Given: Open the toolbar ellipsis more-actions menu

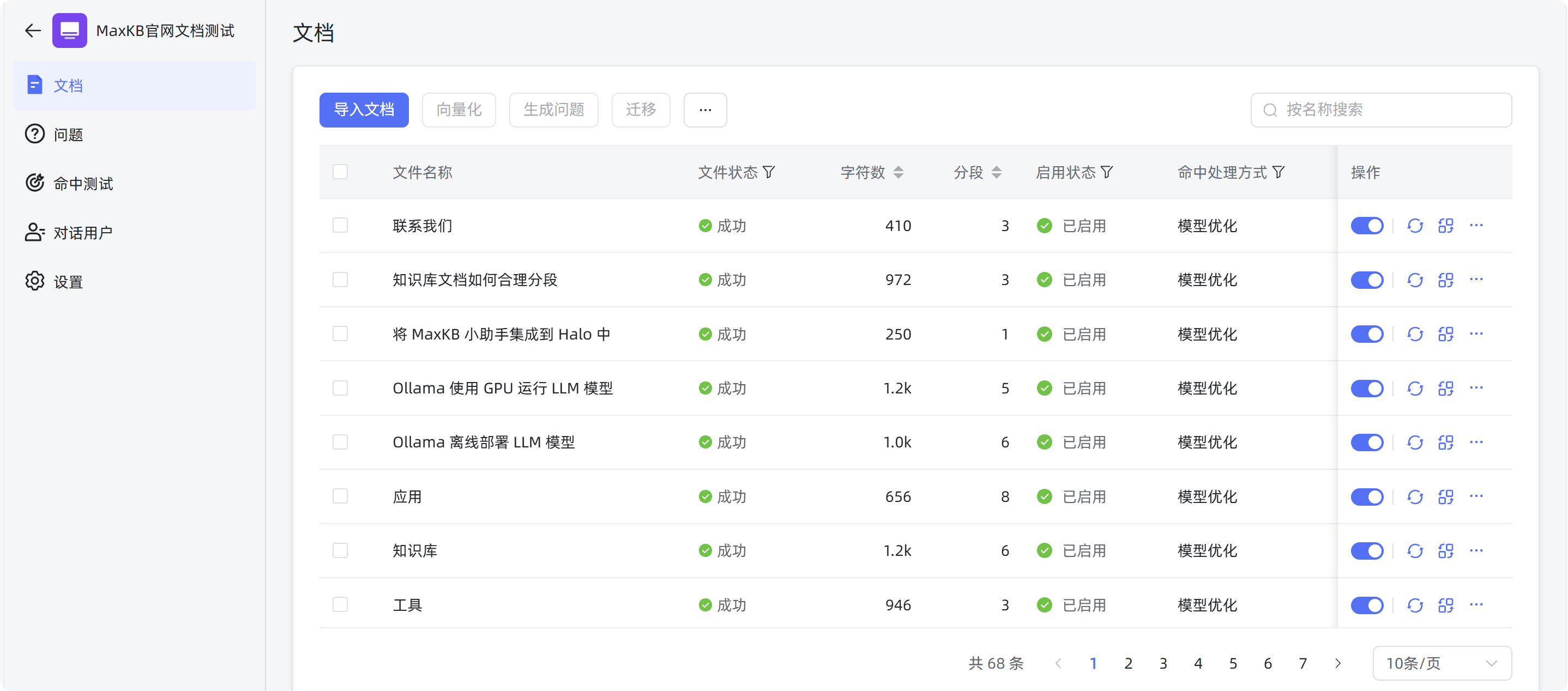Looking at the screenshot, I should click(x=705, y=110).
